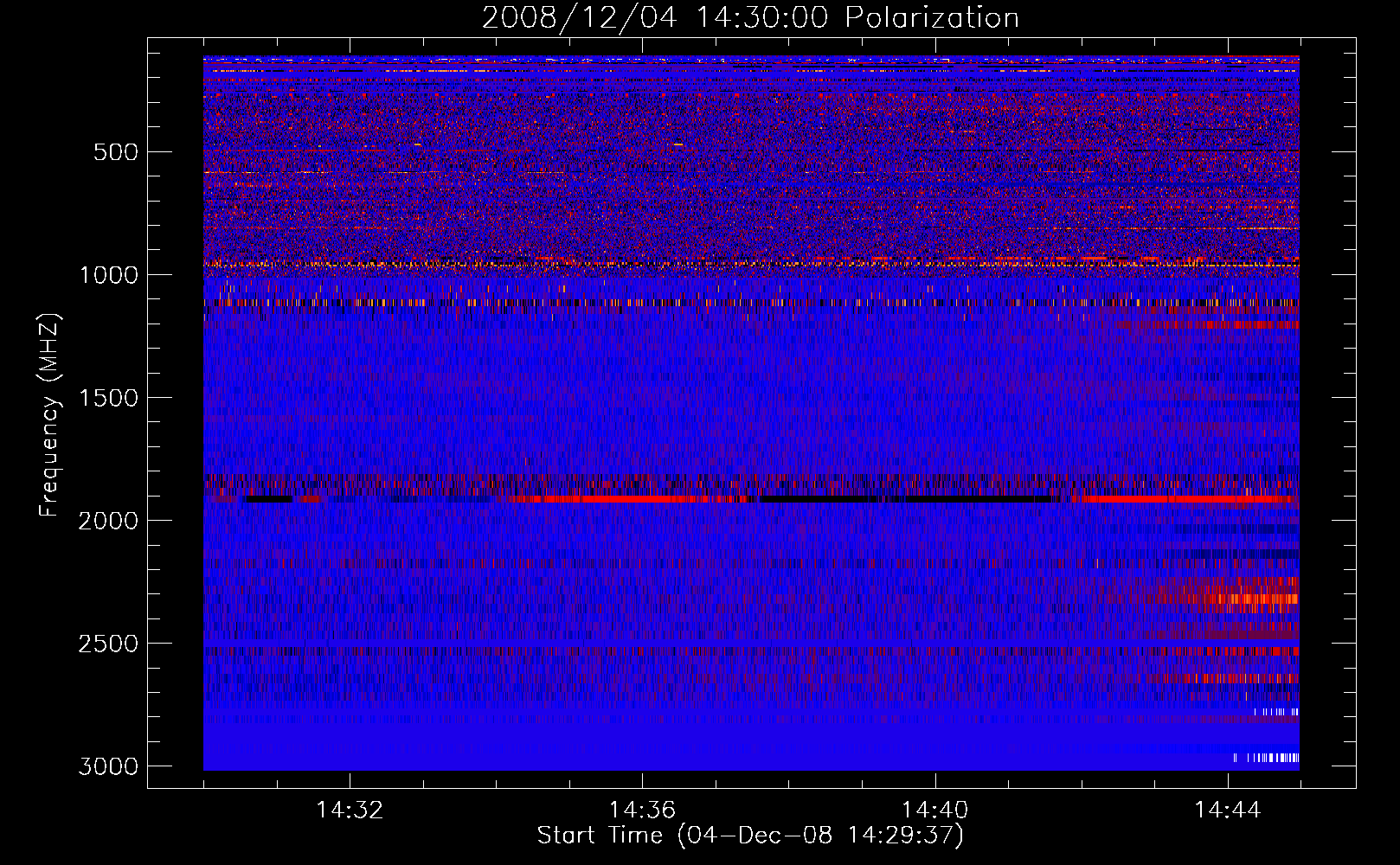Select the 1000 frequency tick label
1400x865 pixels.
[108, 275]
